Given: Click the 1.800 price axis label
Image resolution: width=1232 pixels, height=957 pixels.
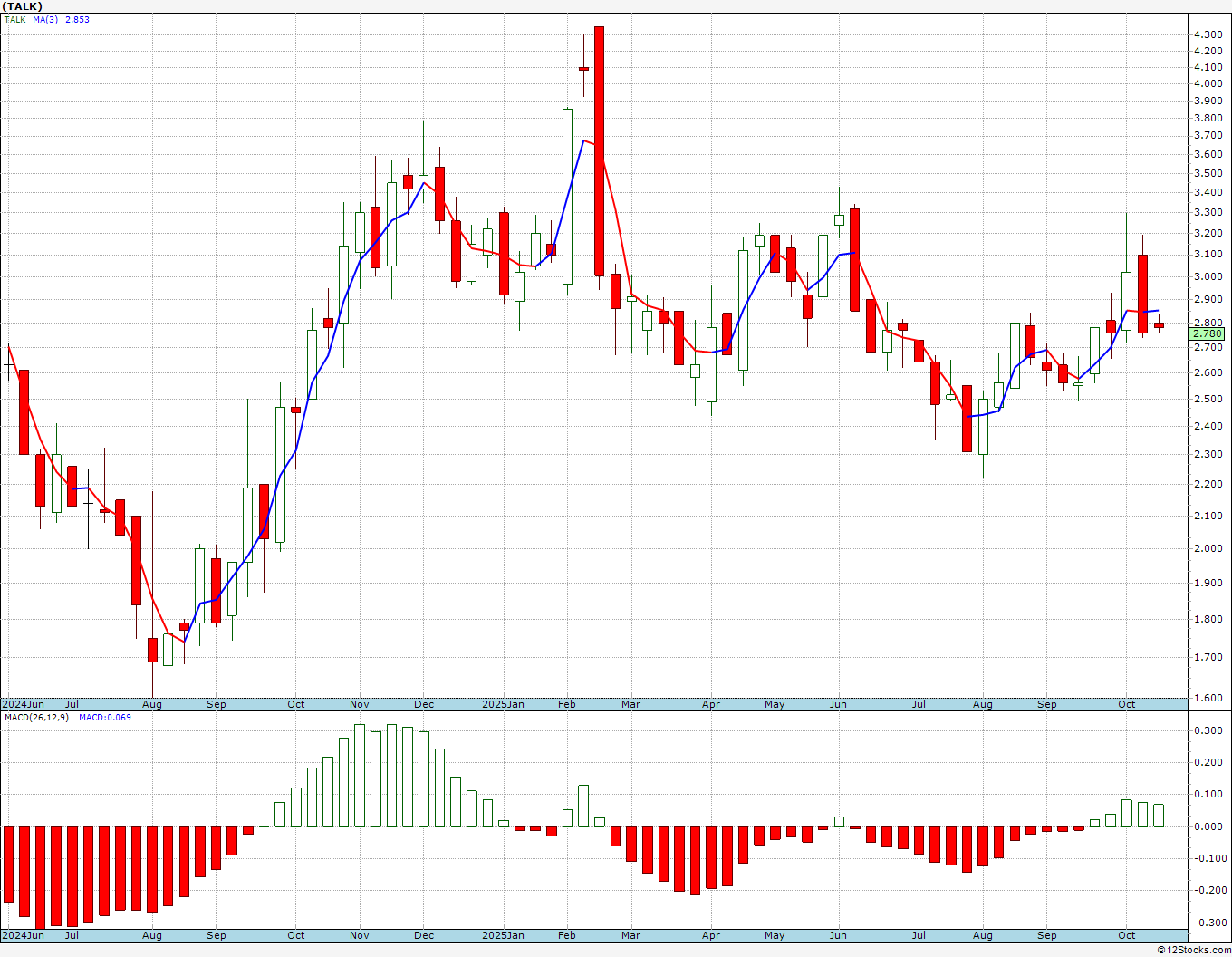Looking at the screenshot, I should pyautogui.click(x=1208, y=619).
